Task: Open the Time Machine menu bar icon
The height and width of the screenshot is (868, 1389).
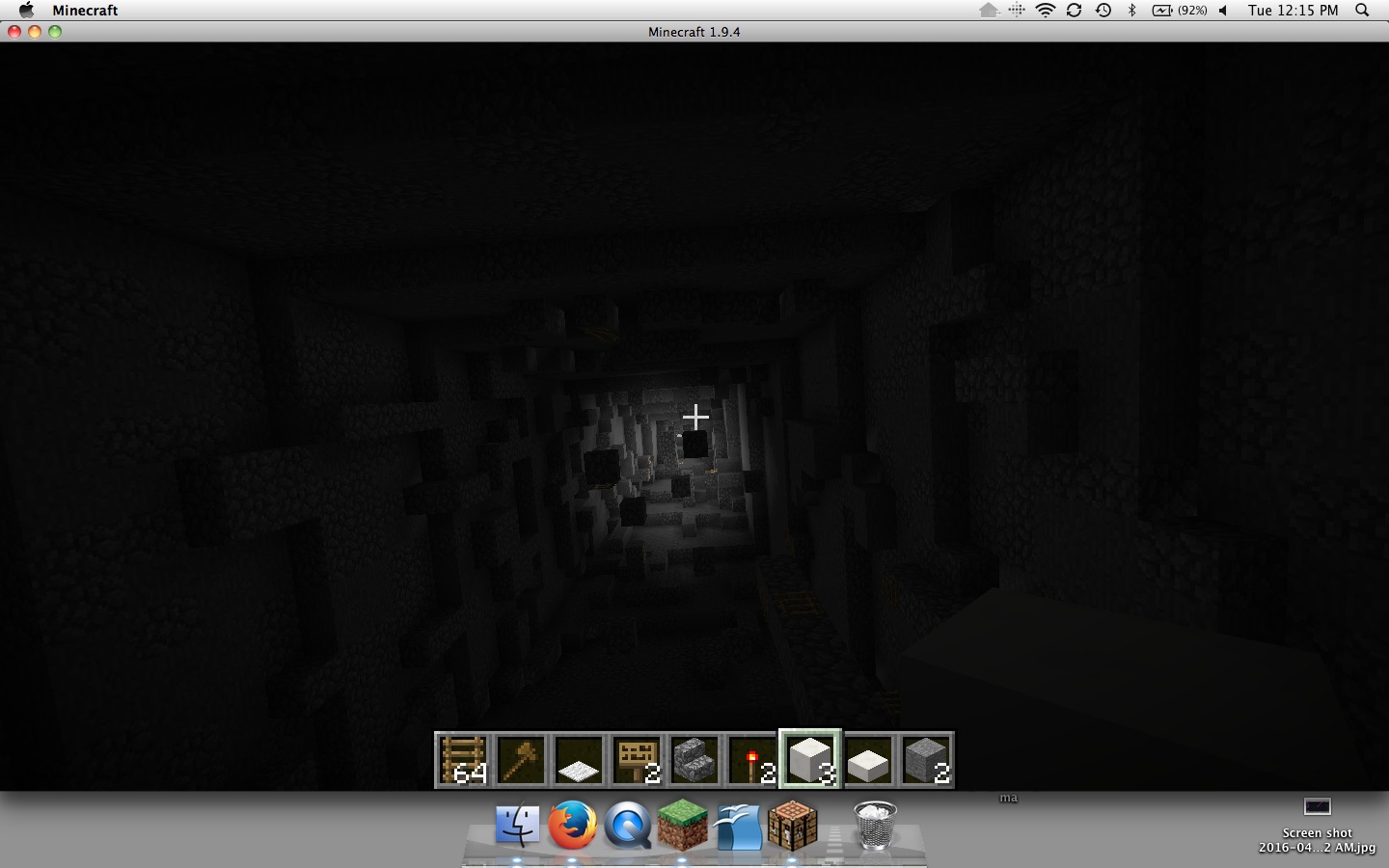Action: (1103, 10)
